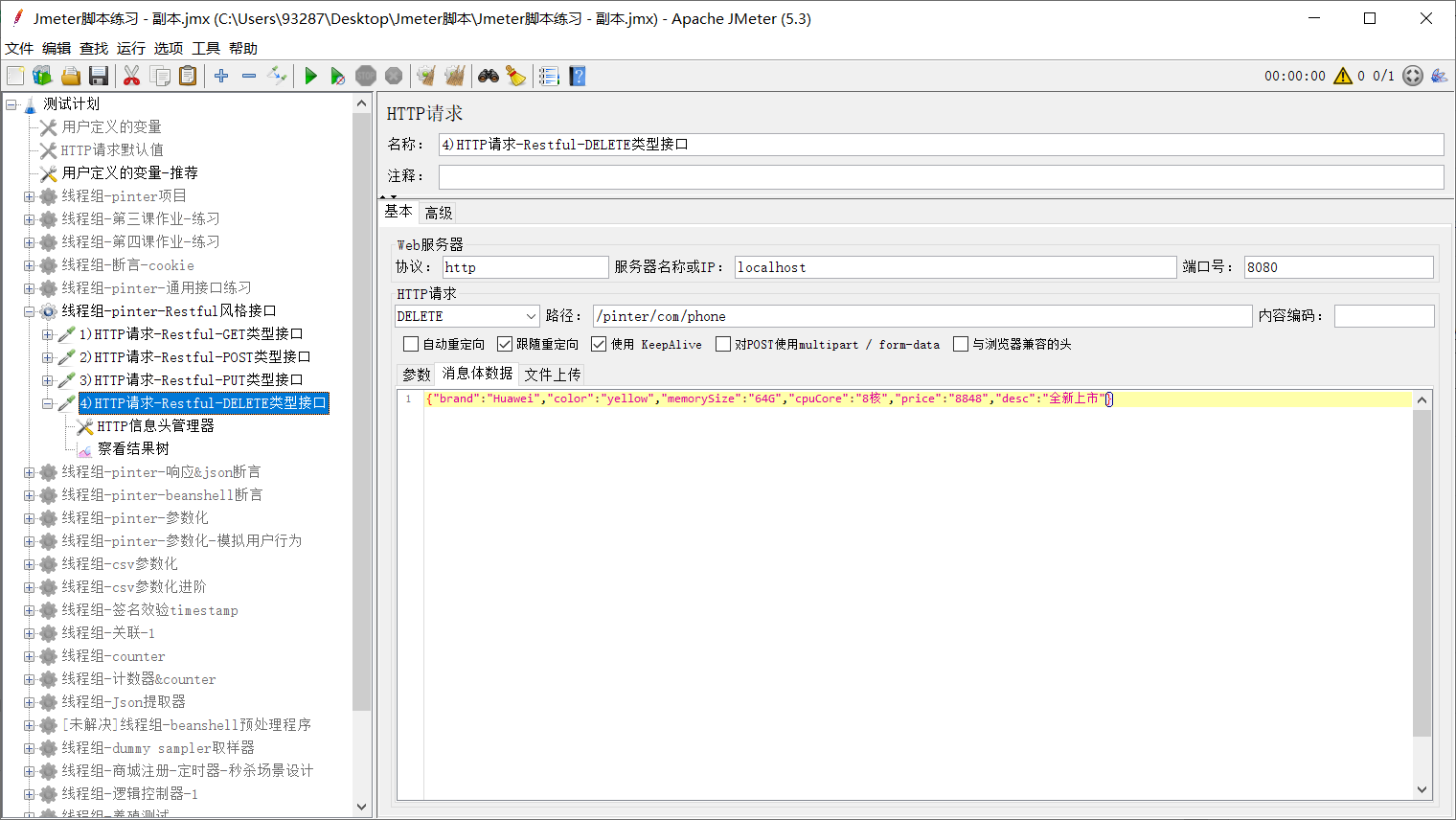Save the test plan with floppy icon
This screenshot has width=1456, height=820.
99,76
